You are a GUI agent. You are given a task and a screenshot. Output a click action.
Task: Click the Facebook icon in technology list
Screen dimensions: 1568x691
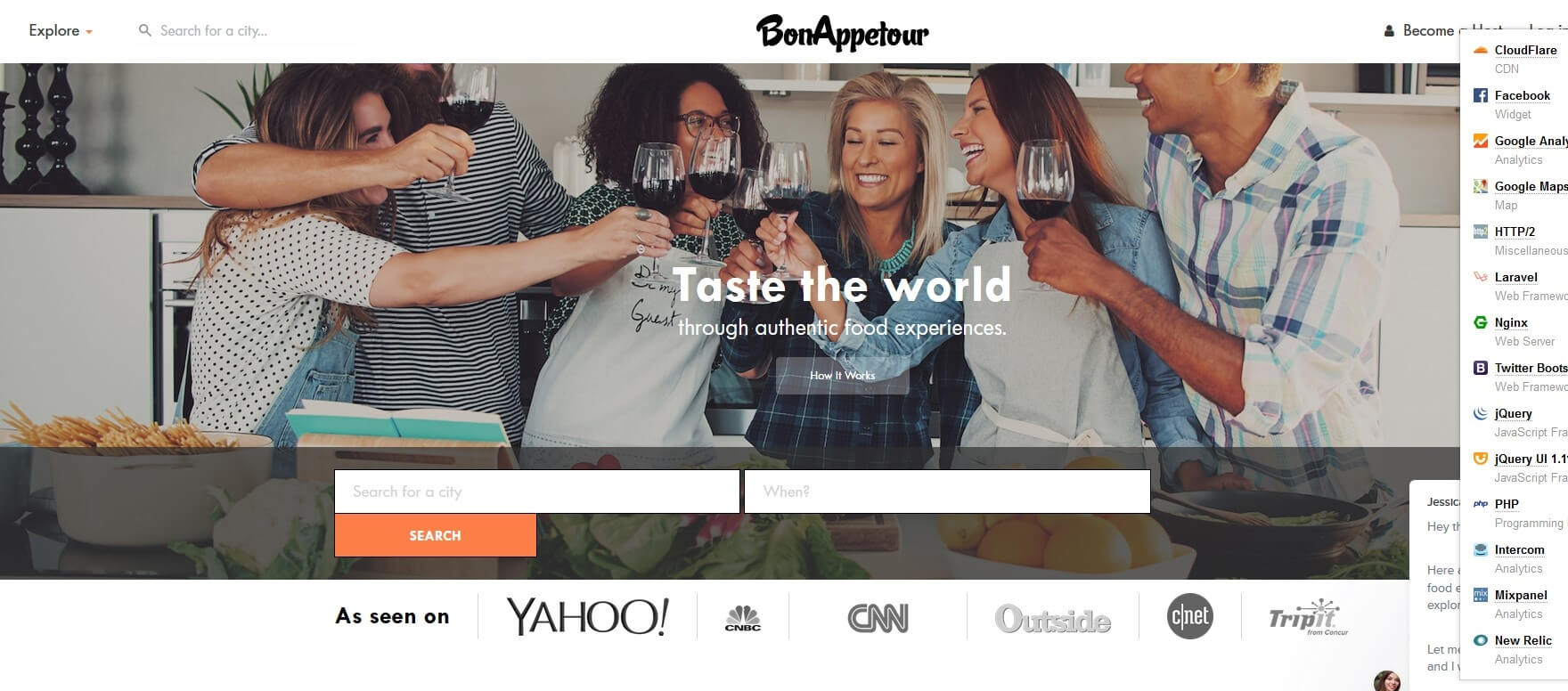pos(1481,95)
